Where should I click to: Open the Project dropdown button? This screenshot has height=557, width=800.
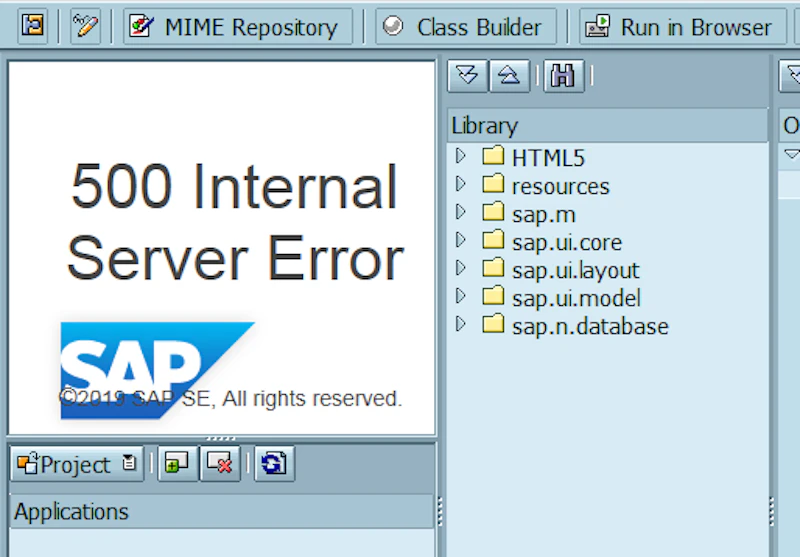(77, 464)
